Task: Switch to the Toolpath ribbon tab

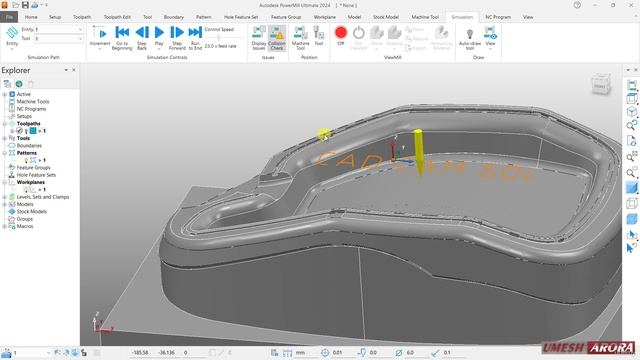Action: pos(82,17)
